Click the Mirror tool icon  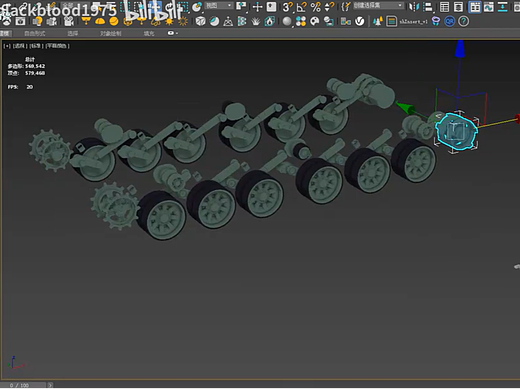(414, 7)
